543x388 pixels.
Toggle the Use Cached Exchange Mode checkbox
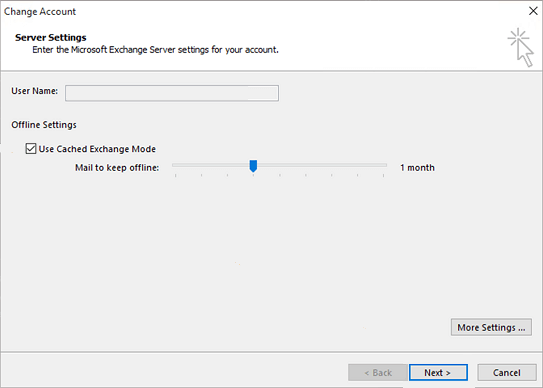[30, 149]
